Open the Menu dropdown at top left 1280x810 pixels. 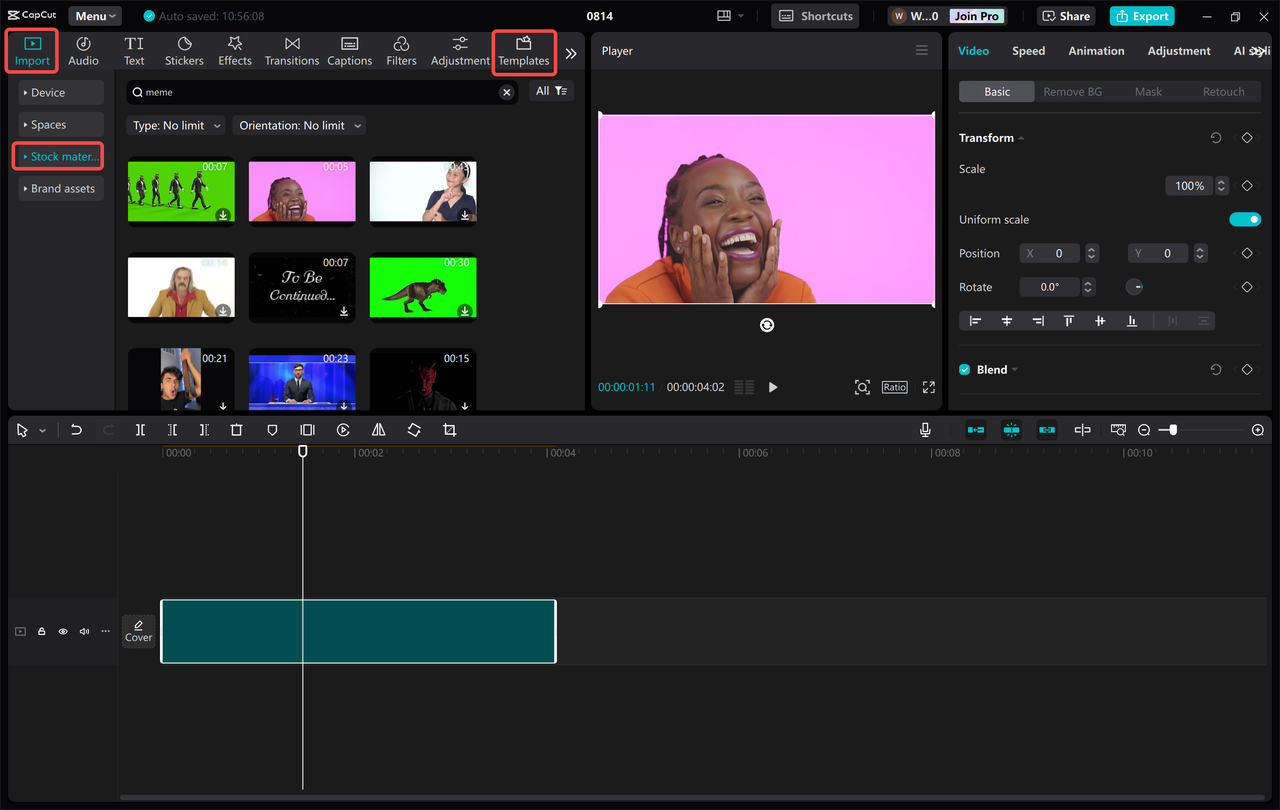tap(94, 15)
